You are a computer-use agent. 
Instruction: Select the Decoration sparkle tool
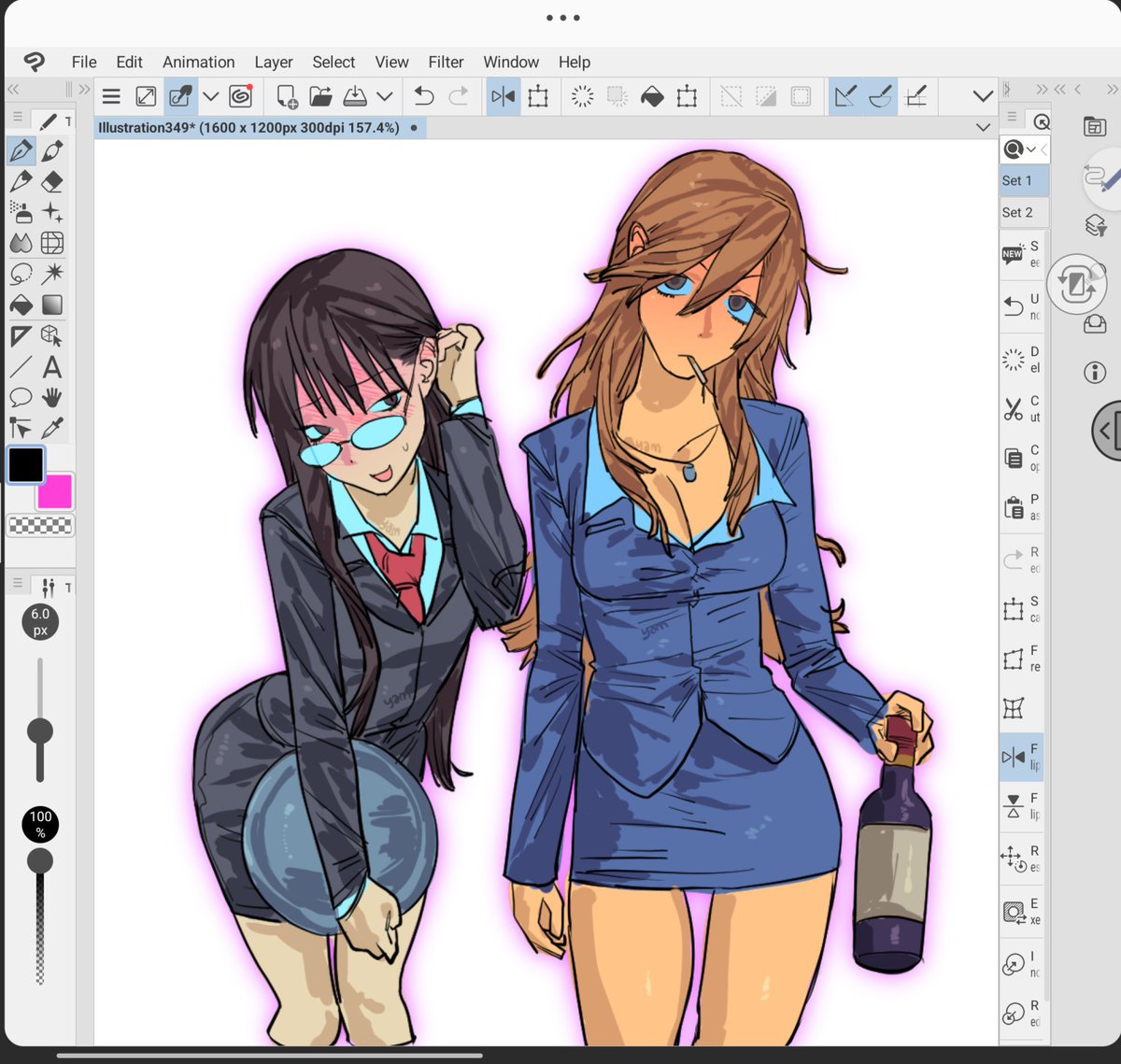52,212
